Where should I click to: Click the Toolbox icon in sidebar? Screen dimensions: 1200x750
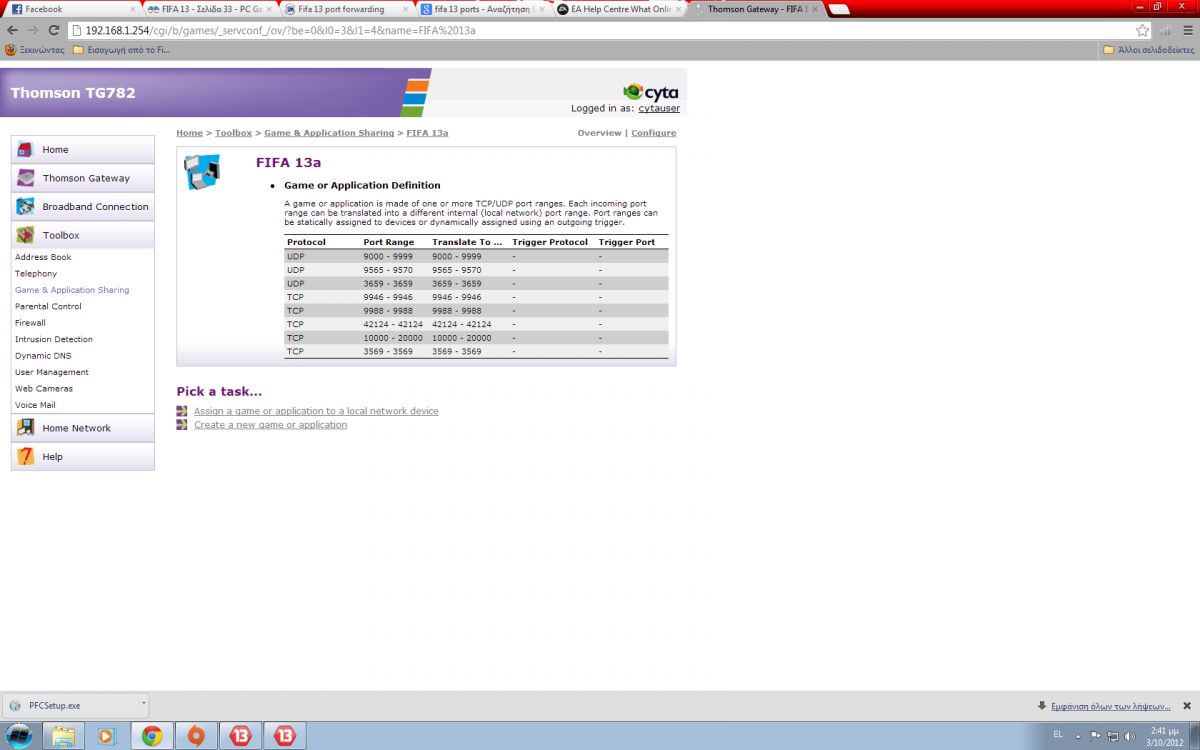point(26,235)
